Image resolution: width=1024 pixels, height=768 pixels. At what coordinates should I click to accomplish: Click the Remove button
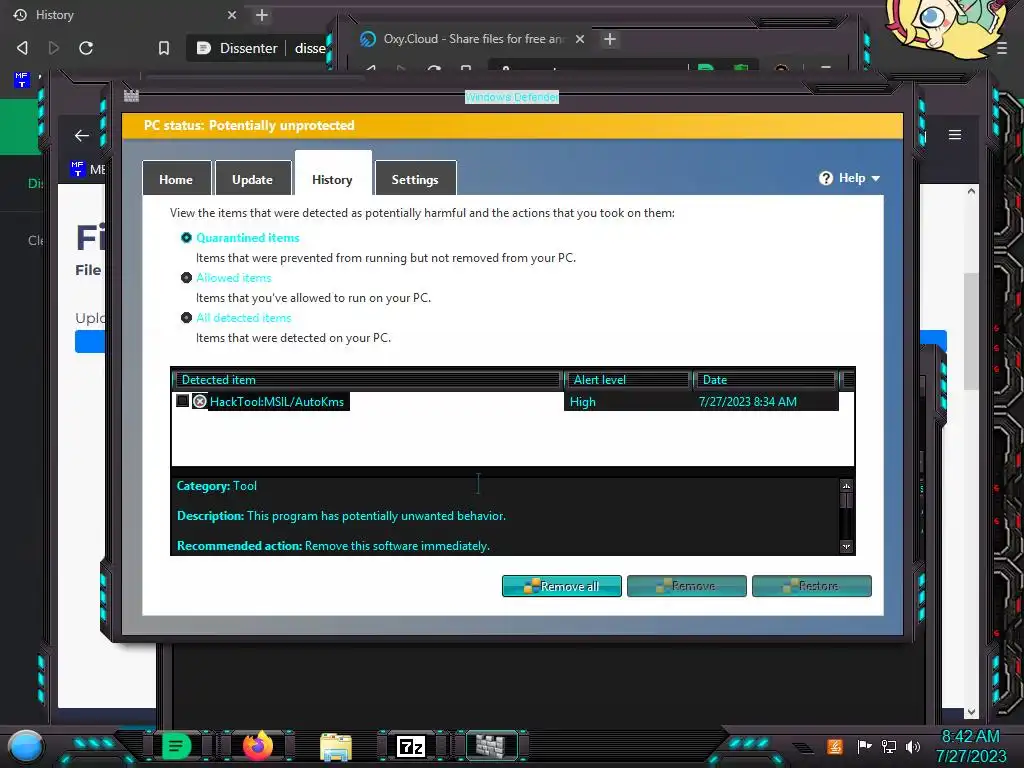(x=686, y=586)
